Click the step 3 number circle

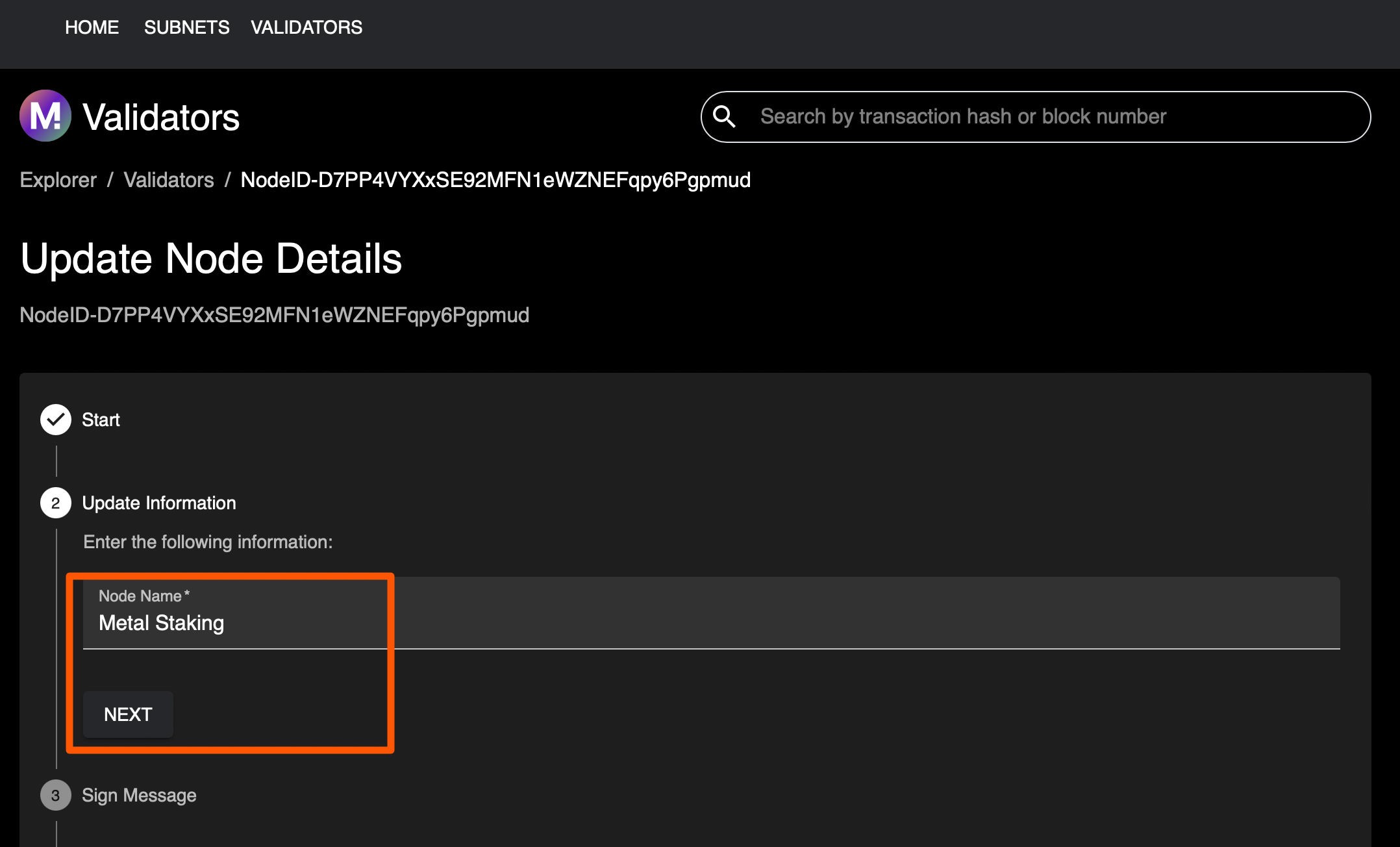56,795
